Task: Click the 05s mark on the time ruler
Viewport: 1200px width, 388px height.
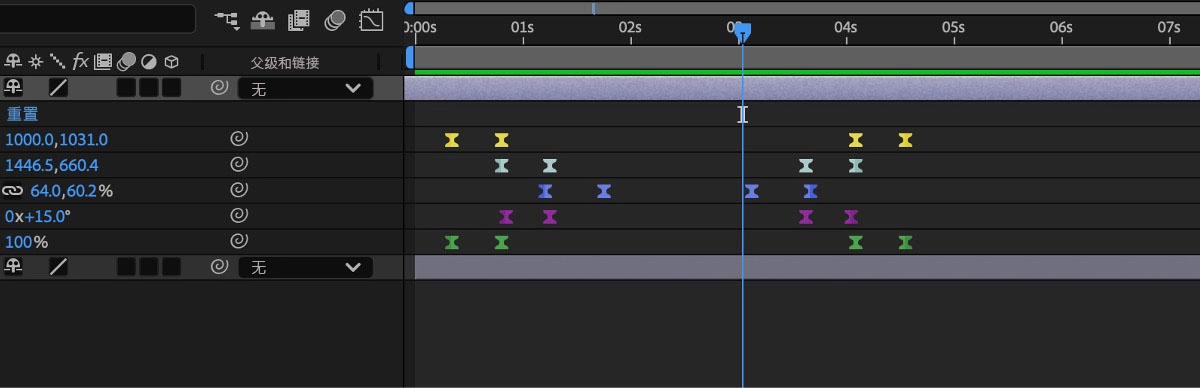Action: tap(954, 27)
